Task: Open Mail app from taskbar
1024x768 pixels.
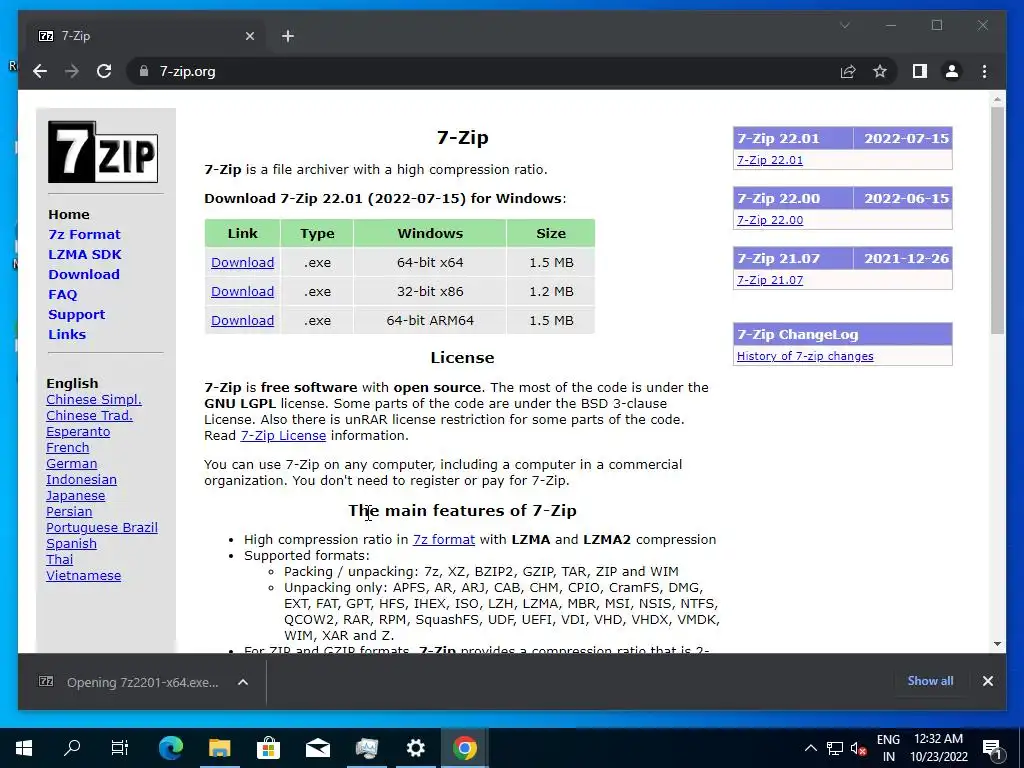Action: (318, 748)
